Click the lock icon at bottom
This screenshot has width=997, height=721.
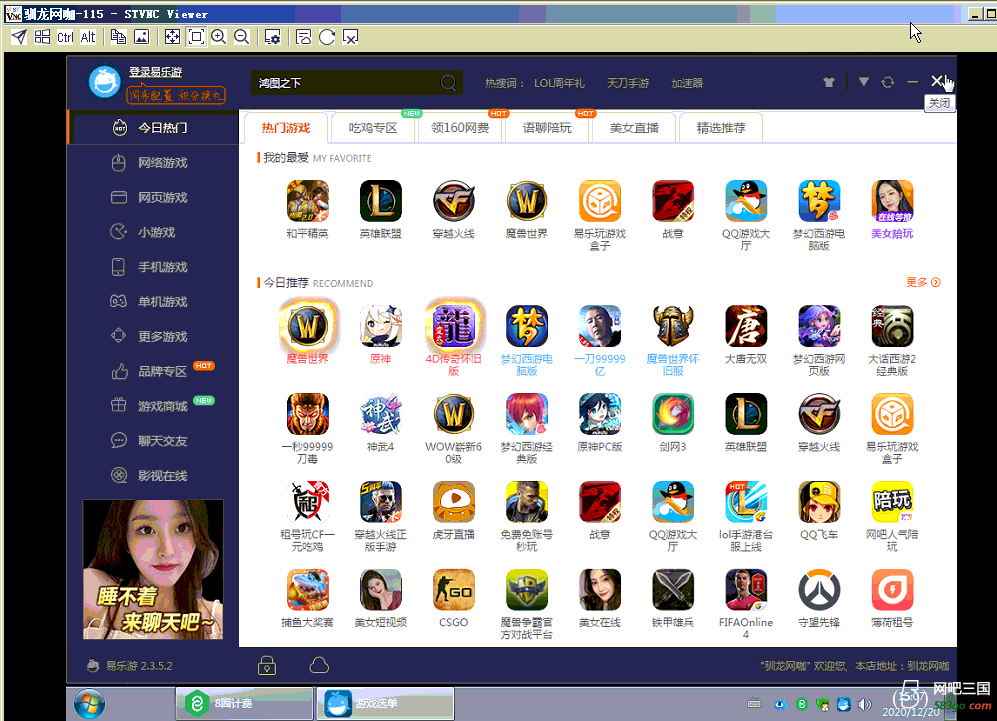pyautogui.click(x=267, y=665)
